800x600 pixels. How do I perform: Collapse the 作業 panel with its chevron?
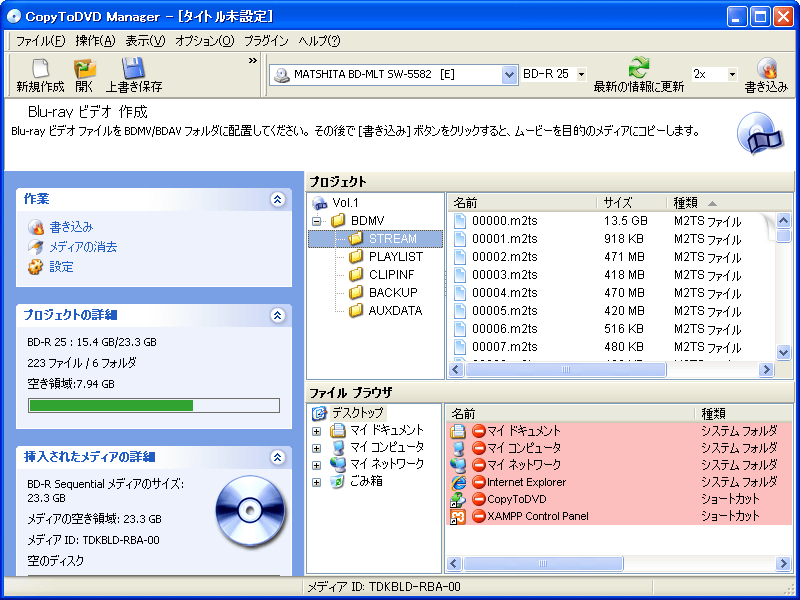coord(278,199)
